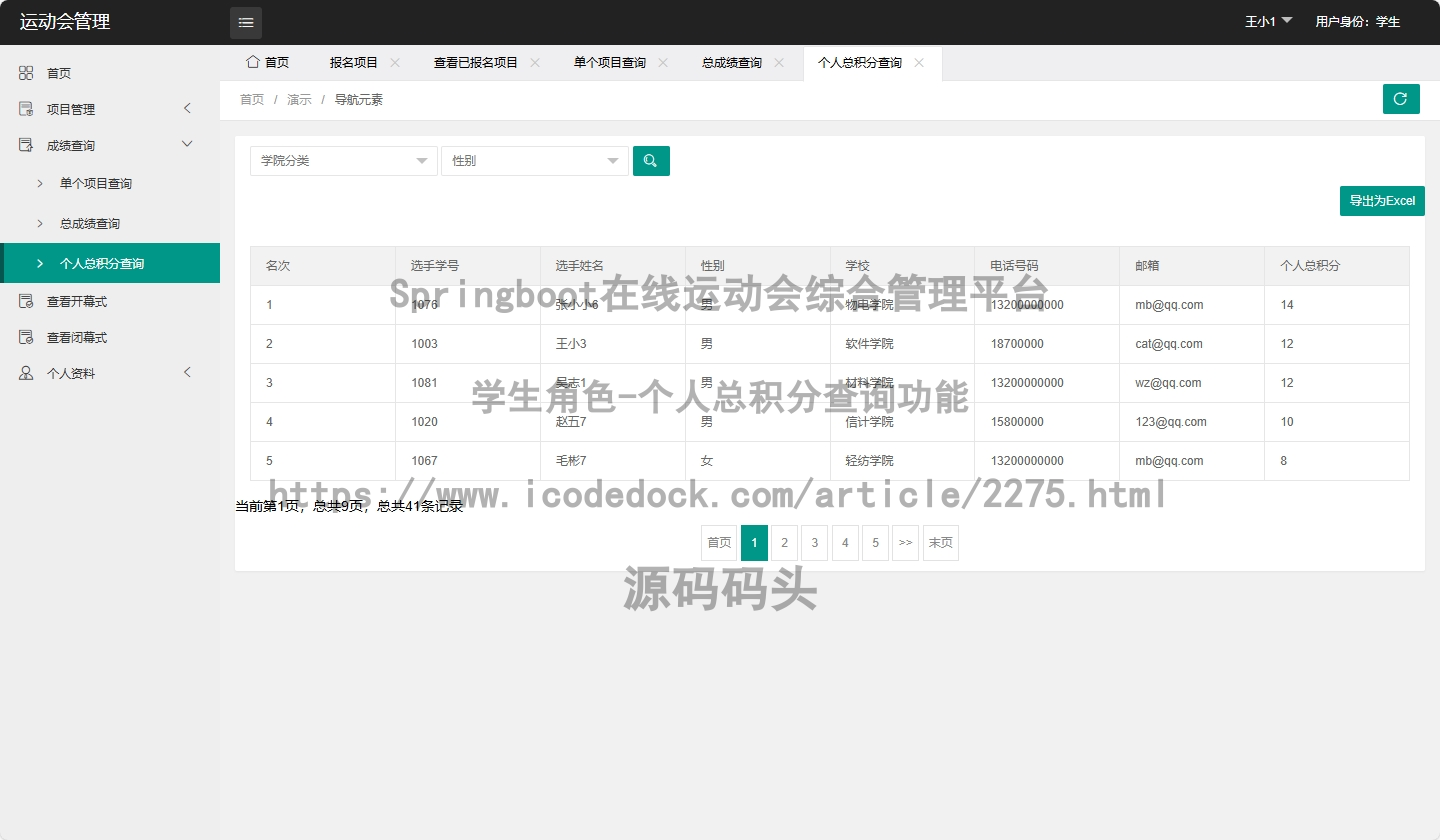Open the 王小1 user dropdown
Image resolution: width=1440 pixels, height=840 pixels.
(x=1268, y=21)
